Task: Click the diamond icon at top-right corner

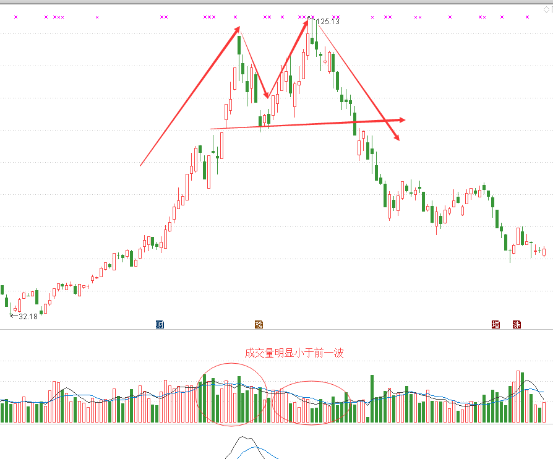Action: [x=546, y=10]
